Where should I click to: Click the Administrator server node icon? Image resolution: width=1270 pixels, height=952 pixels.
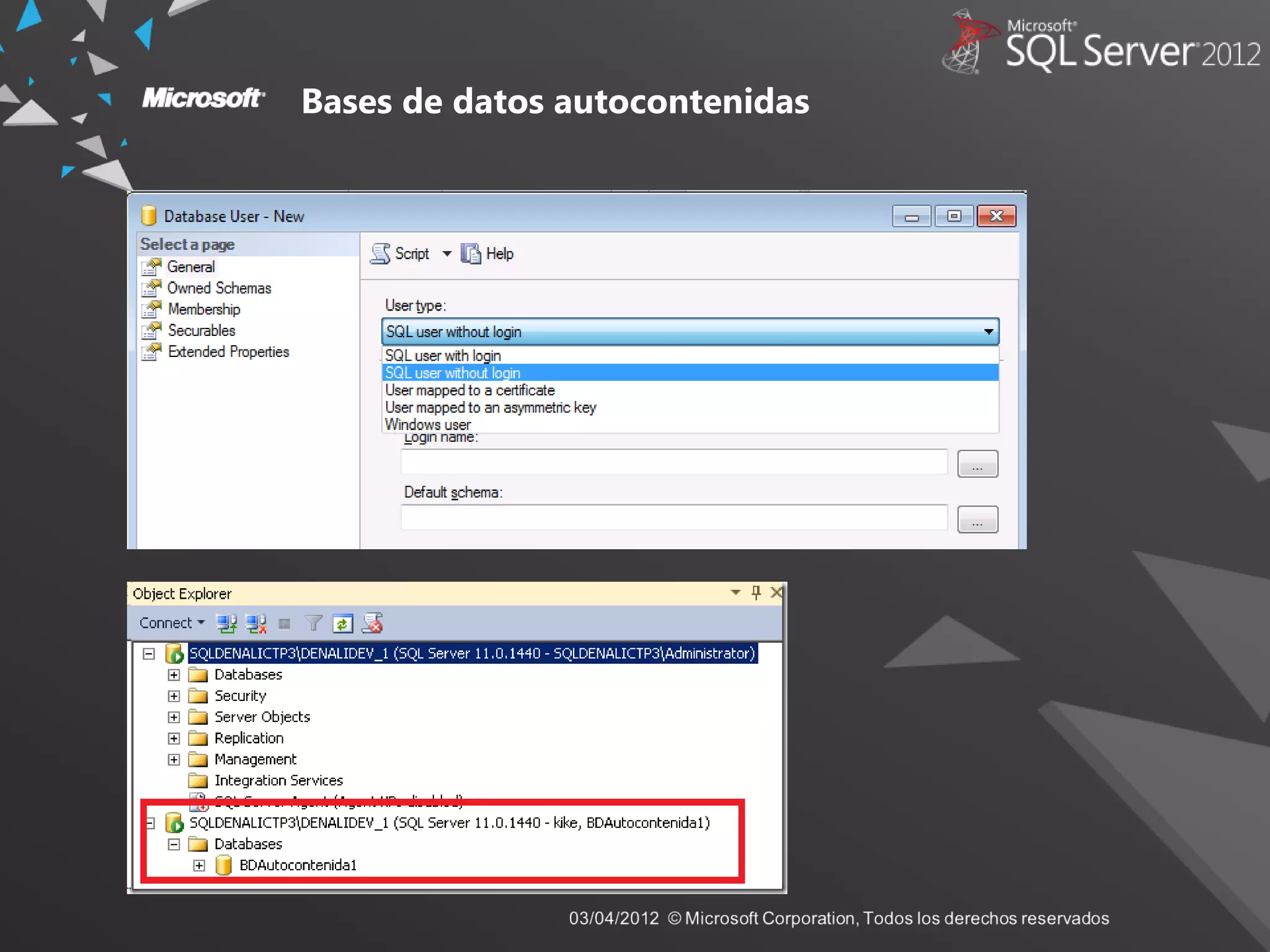coord(175,653)
